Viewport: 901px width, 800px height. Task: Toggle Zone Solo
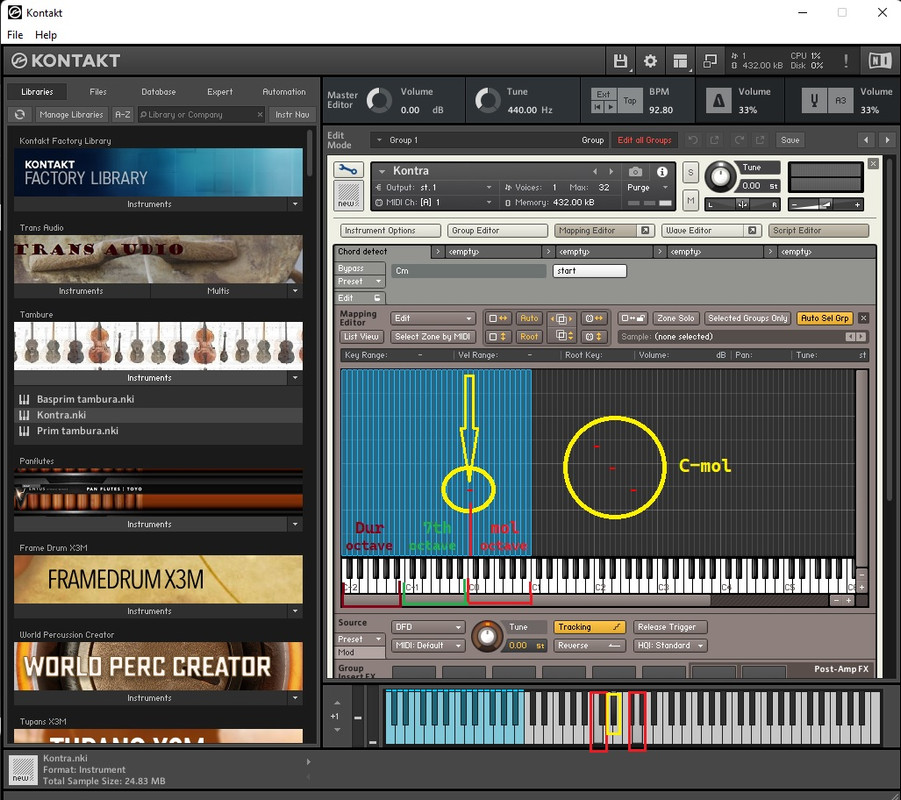point(676,318)
